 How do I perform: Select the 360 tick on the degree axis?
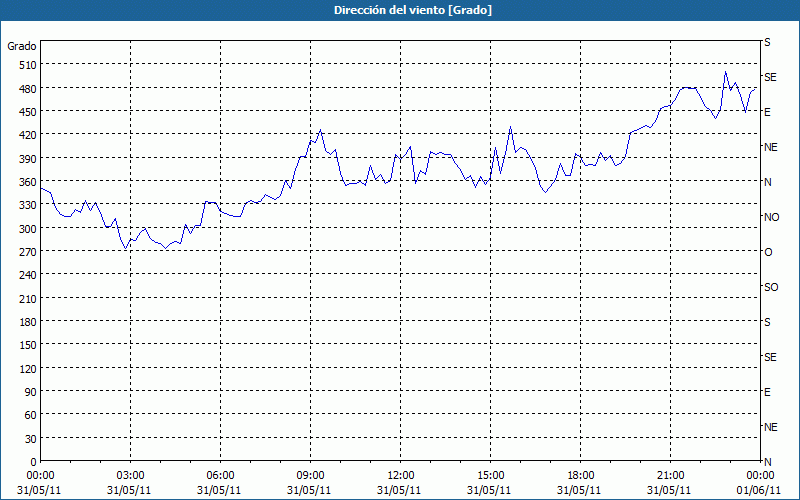[x=24, y=182]
